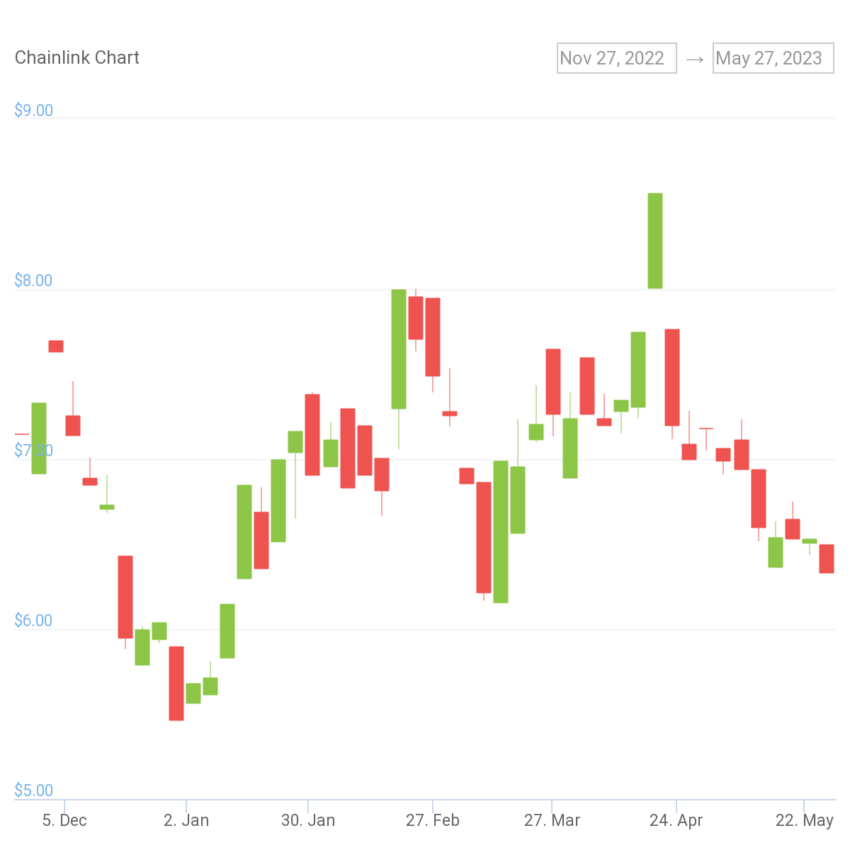Open the Nov 27, 2022 start date field

616,58
